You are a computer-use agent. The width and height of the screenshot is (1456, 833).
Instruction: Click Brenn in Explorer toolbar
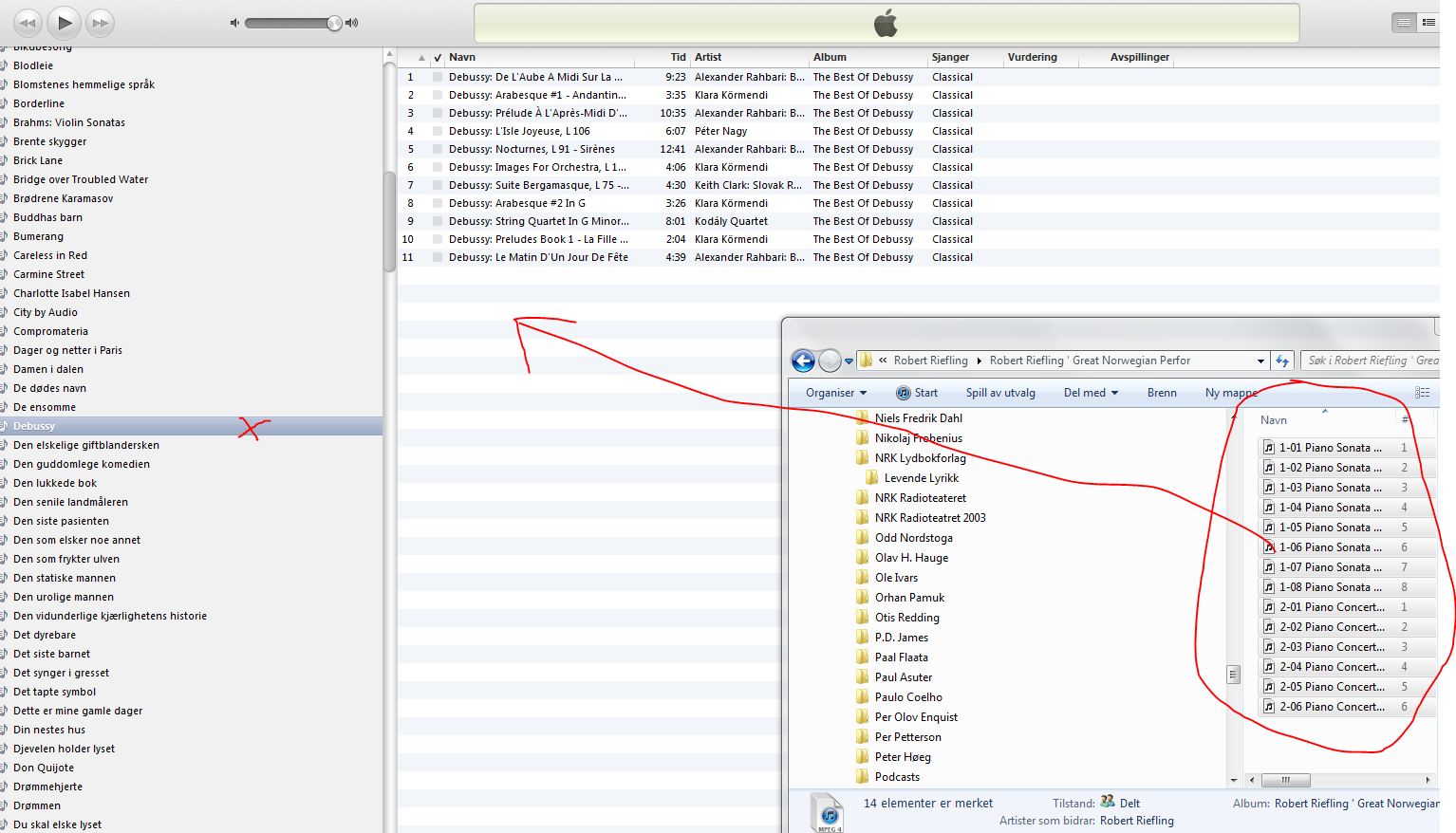click(1162, 393)
